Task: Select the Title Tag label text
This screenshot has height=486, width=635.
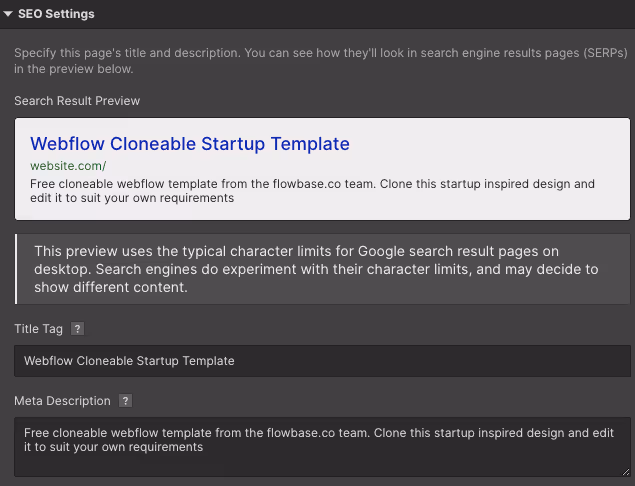Action: tap(39, 329)
